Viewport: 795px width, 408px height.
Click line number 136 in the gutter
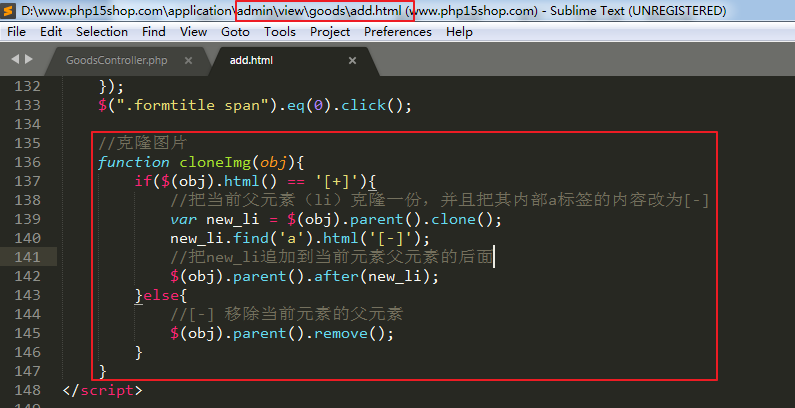coord(28,162)
